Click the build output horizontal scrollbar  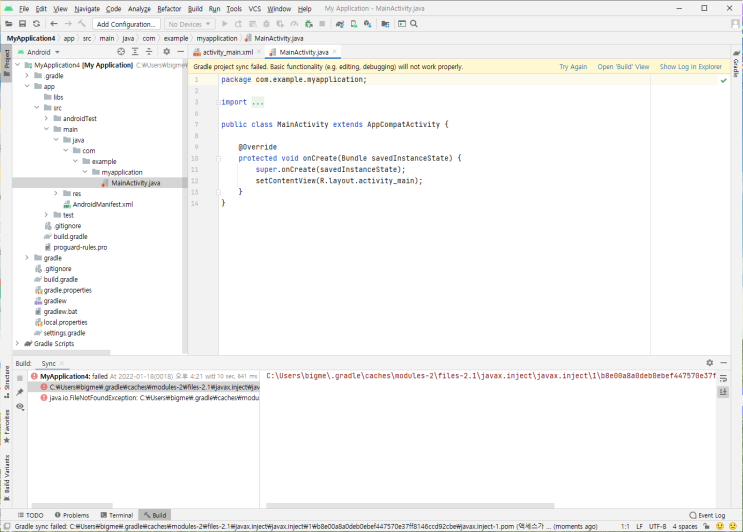410,505
